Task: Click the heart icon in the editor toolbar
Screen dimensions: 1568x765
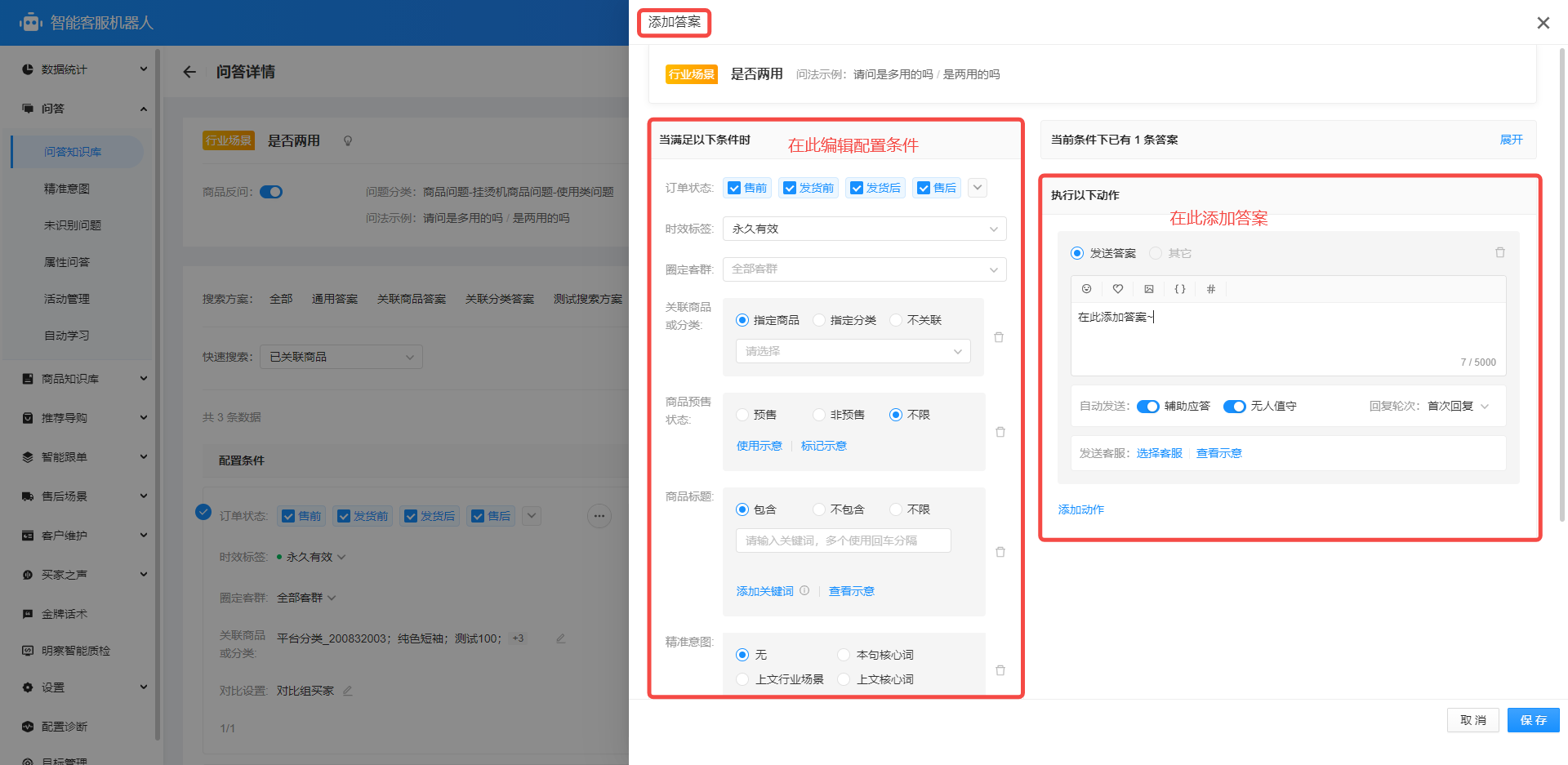Action: [x=1118, y=289]
